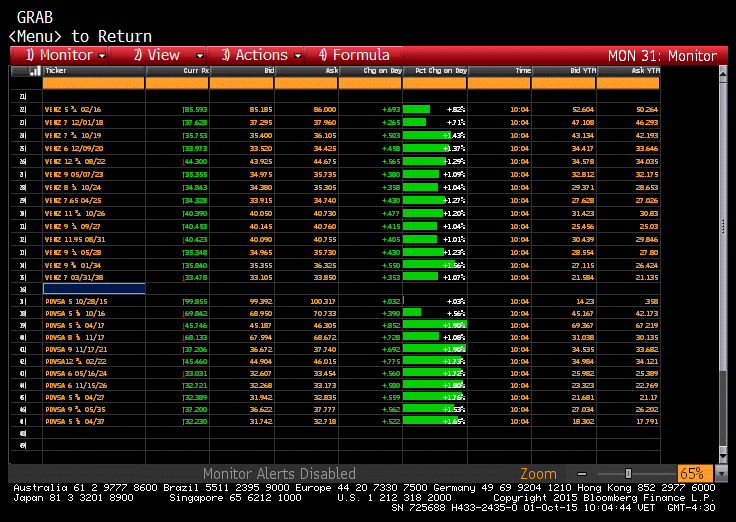Open the Monitor menu

coord(59,55)
